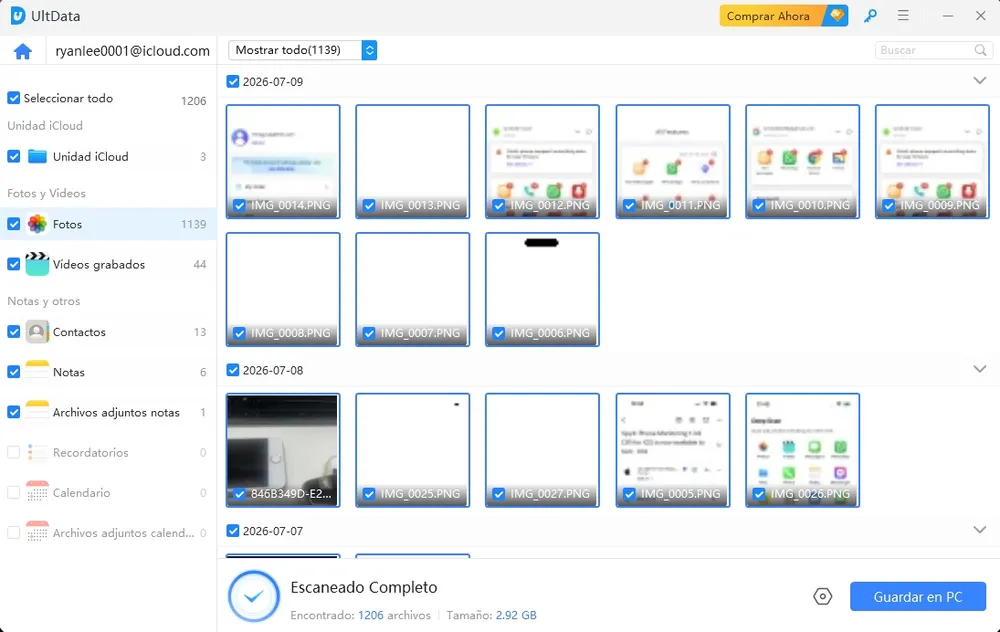The width and height of the screenshot is (1000, 632).
Task: Click the Guardar en PC button
Action: point(918,596)
